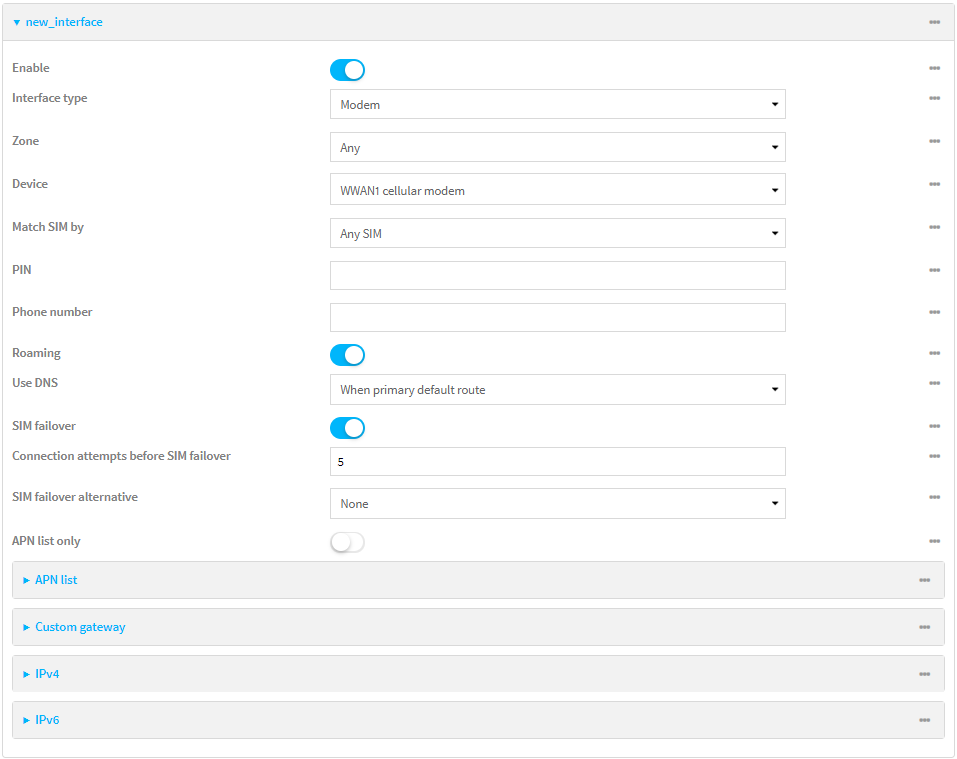Open the Use DNS dropdown

tap(557, 389)
